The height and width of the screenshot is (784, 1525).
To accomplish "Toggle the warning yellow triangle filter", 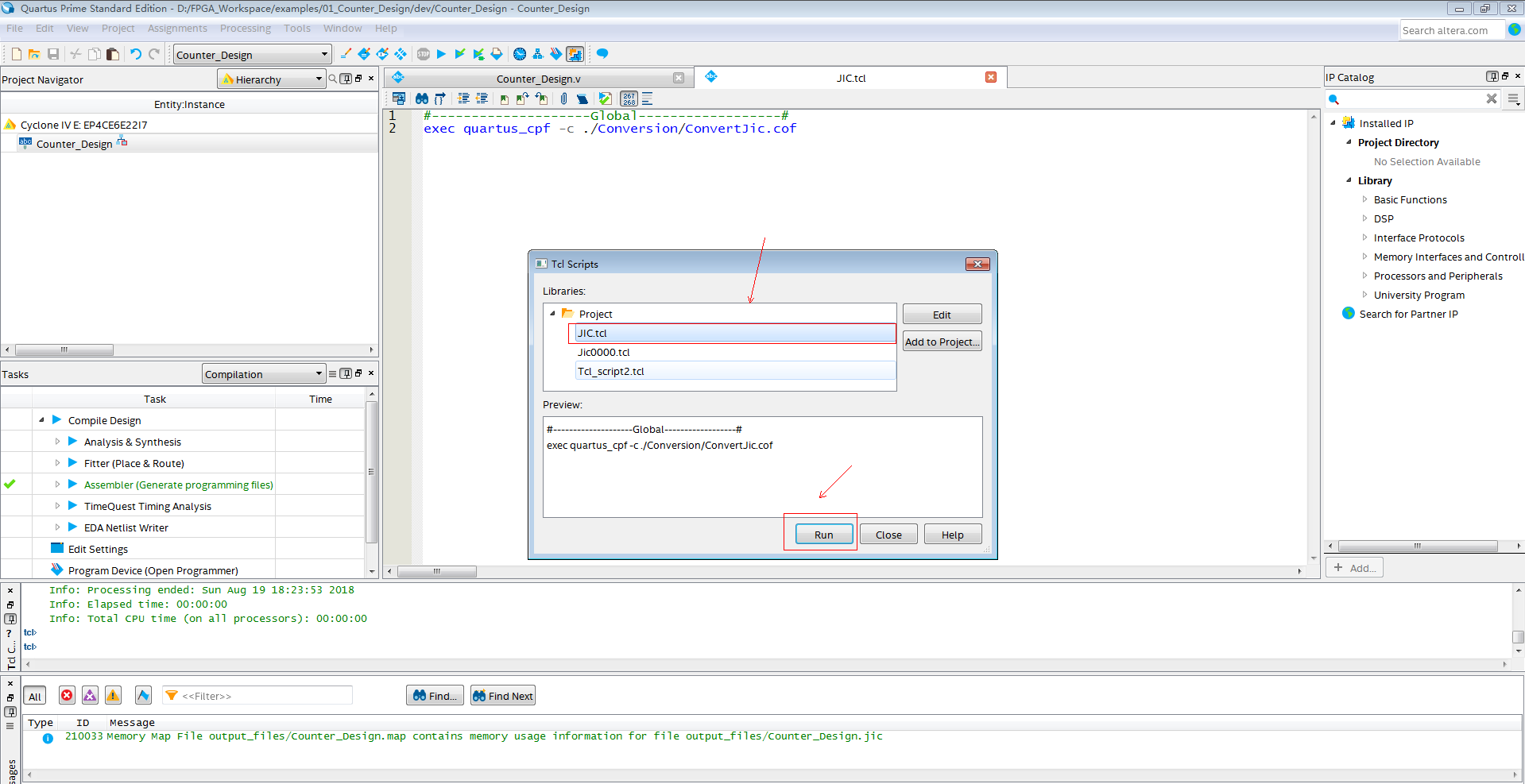I will (x=113, y=696).
